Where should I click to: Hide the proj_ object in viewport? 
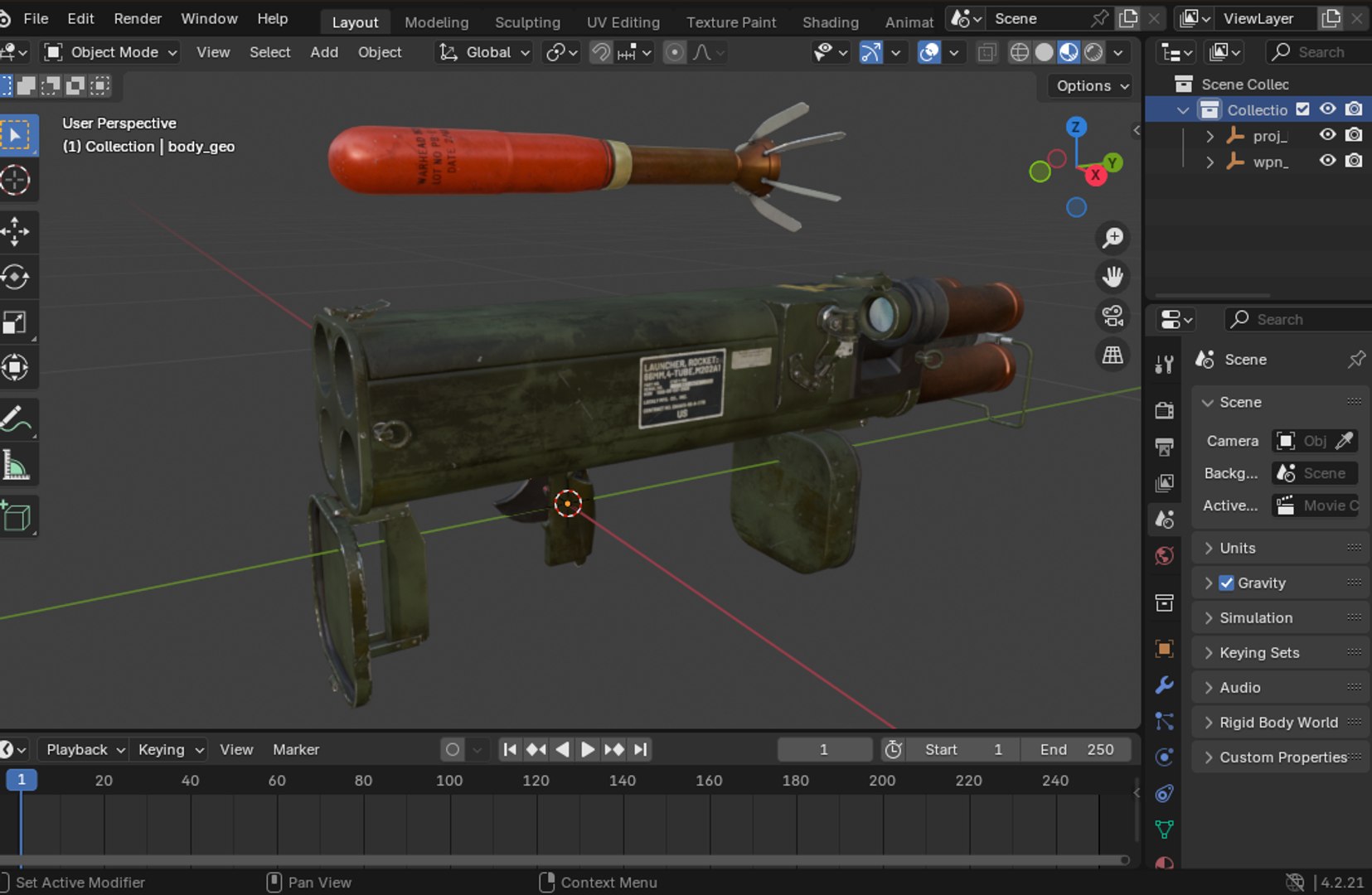coord(1327,135)
